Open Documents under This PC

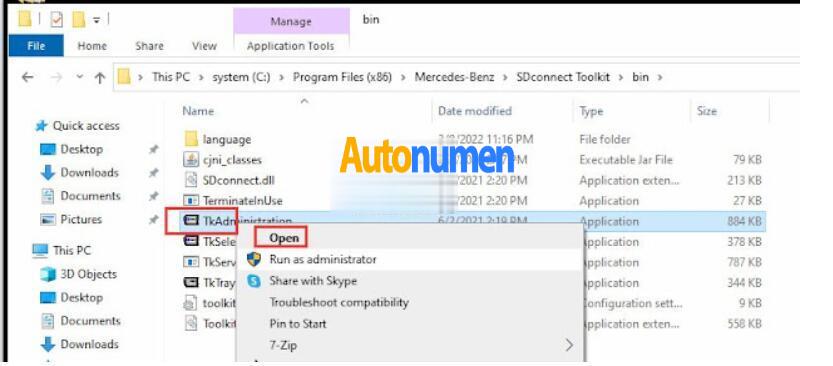[x=90, y=321]
